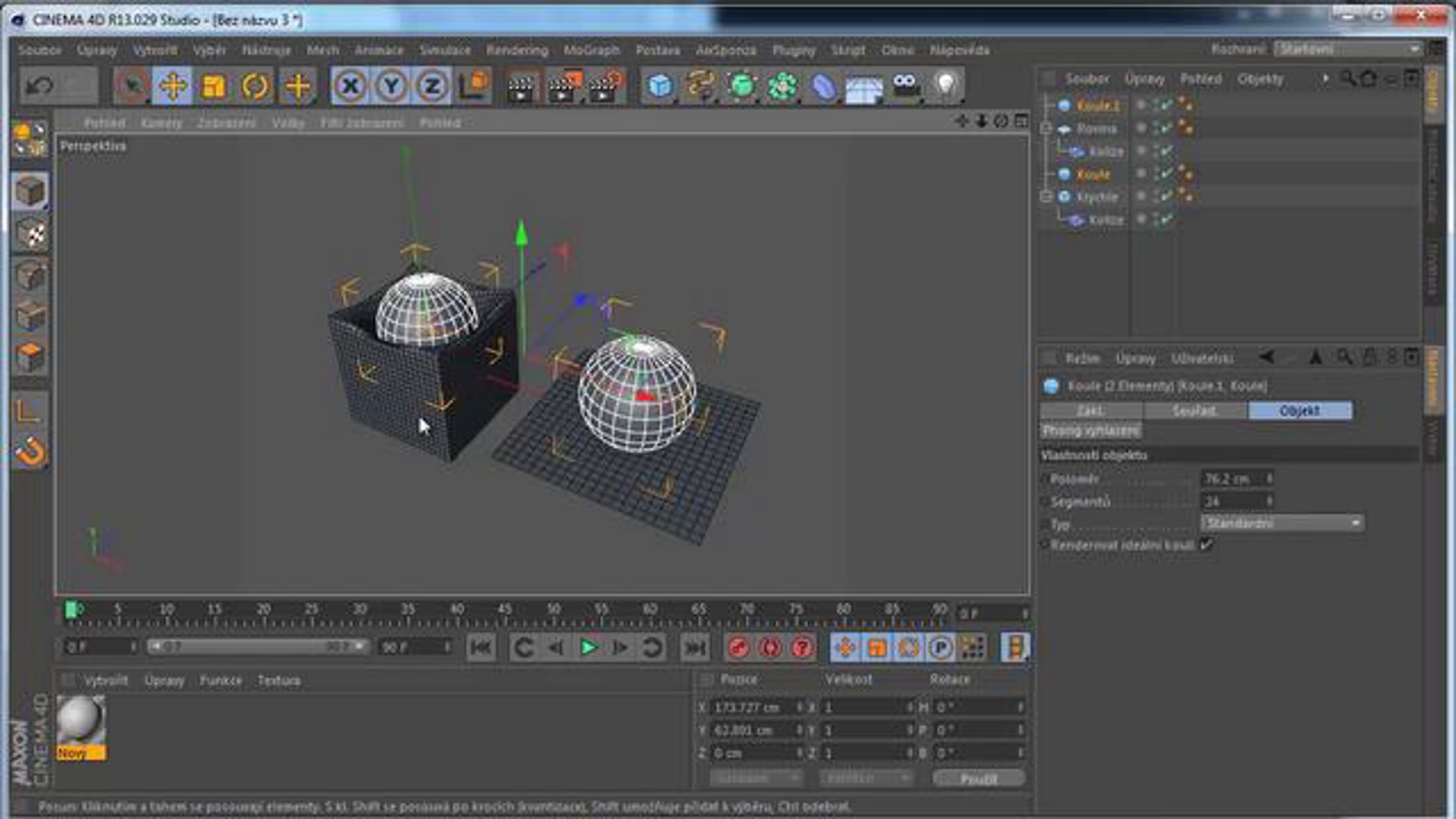Select the Koule.1 object in the tree
The image size is (1456, 819).
pos(1097,105)
